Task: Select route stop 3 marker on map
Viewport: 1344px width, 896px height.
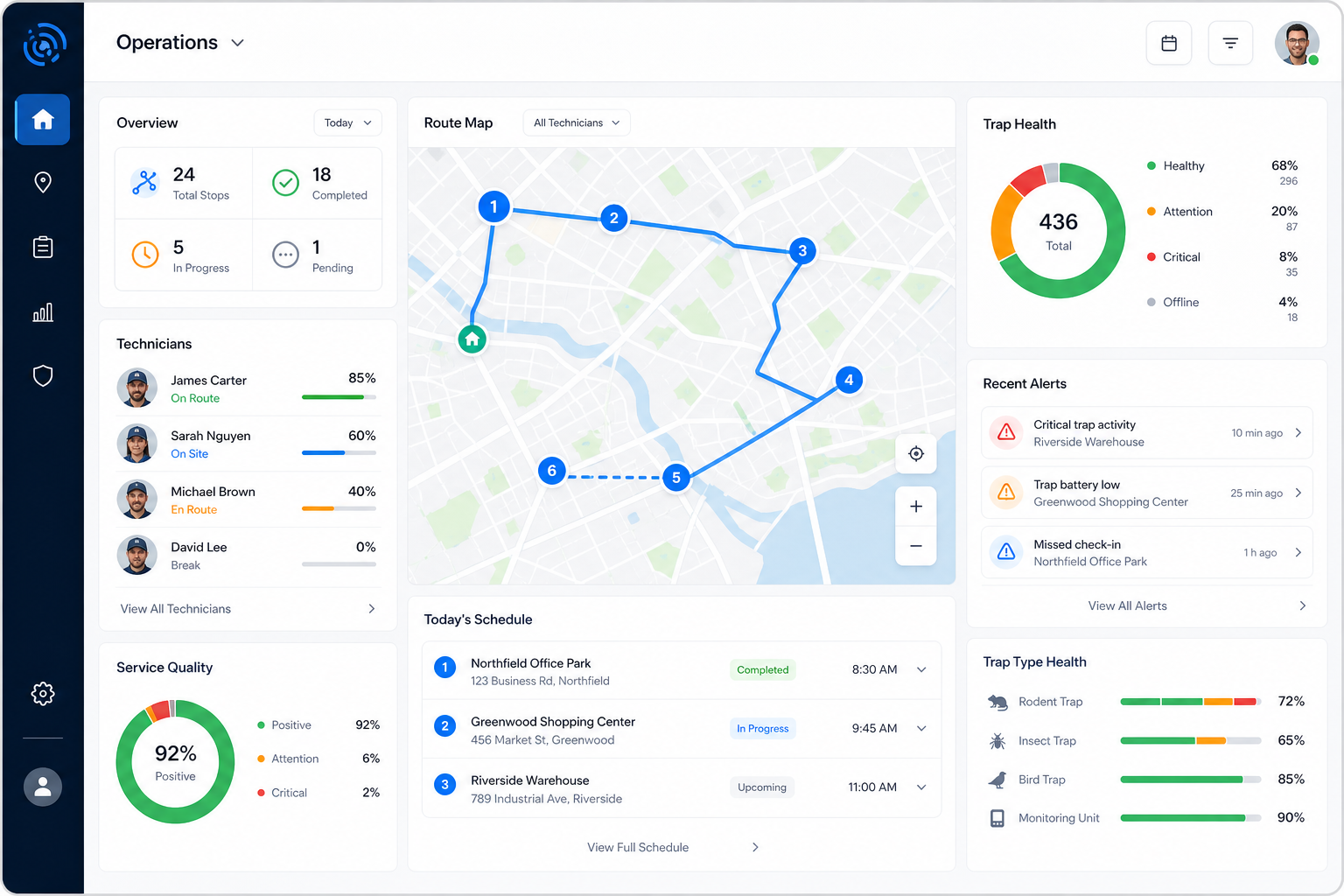Action: 802,250
